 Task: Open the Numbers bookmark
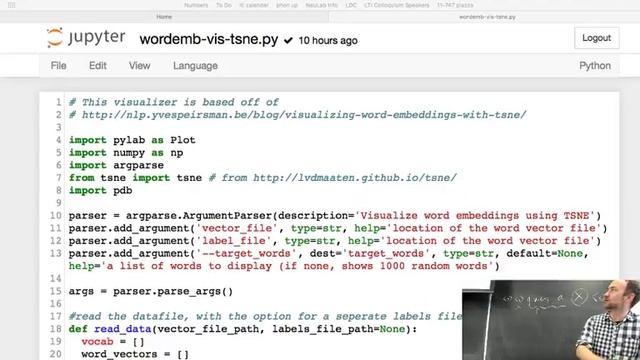196,5
